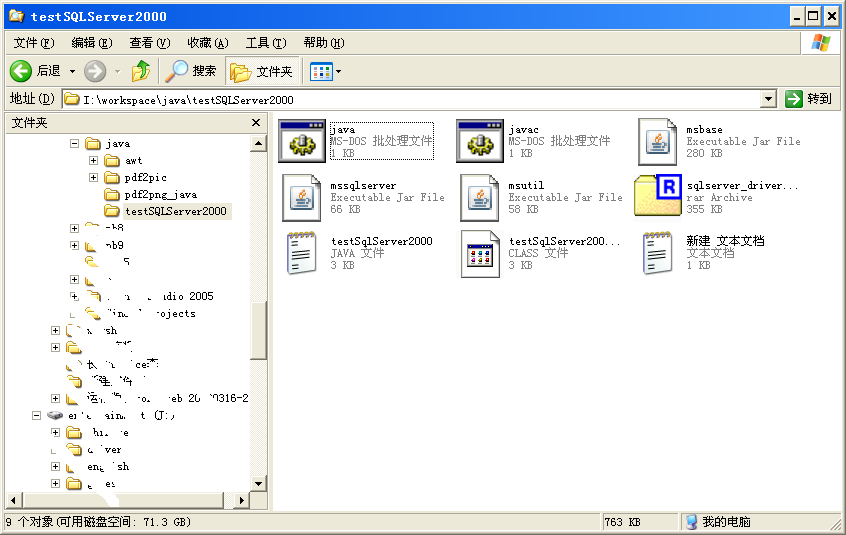This screenshot has height=535, width=846.
Task: Open the 收藏(A) menu
Action: pos(208,43)
